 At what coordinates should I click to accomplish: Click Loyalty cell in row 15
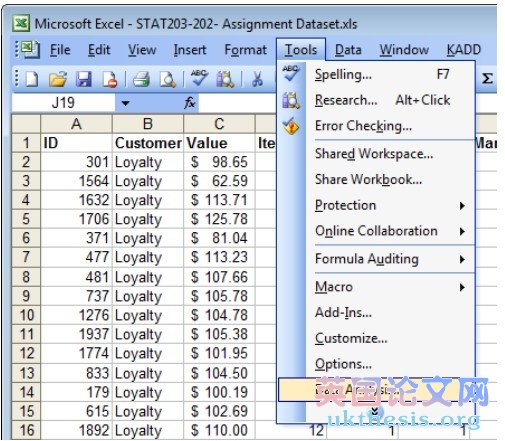148,411
